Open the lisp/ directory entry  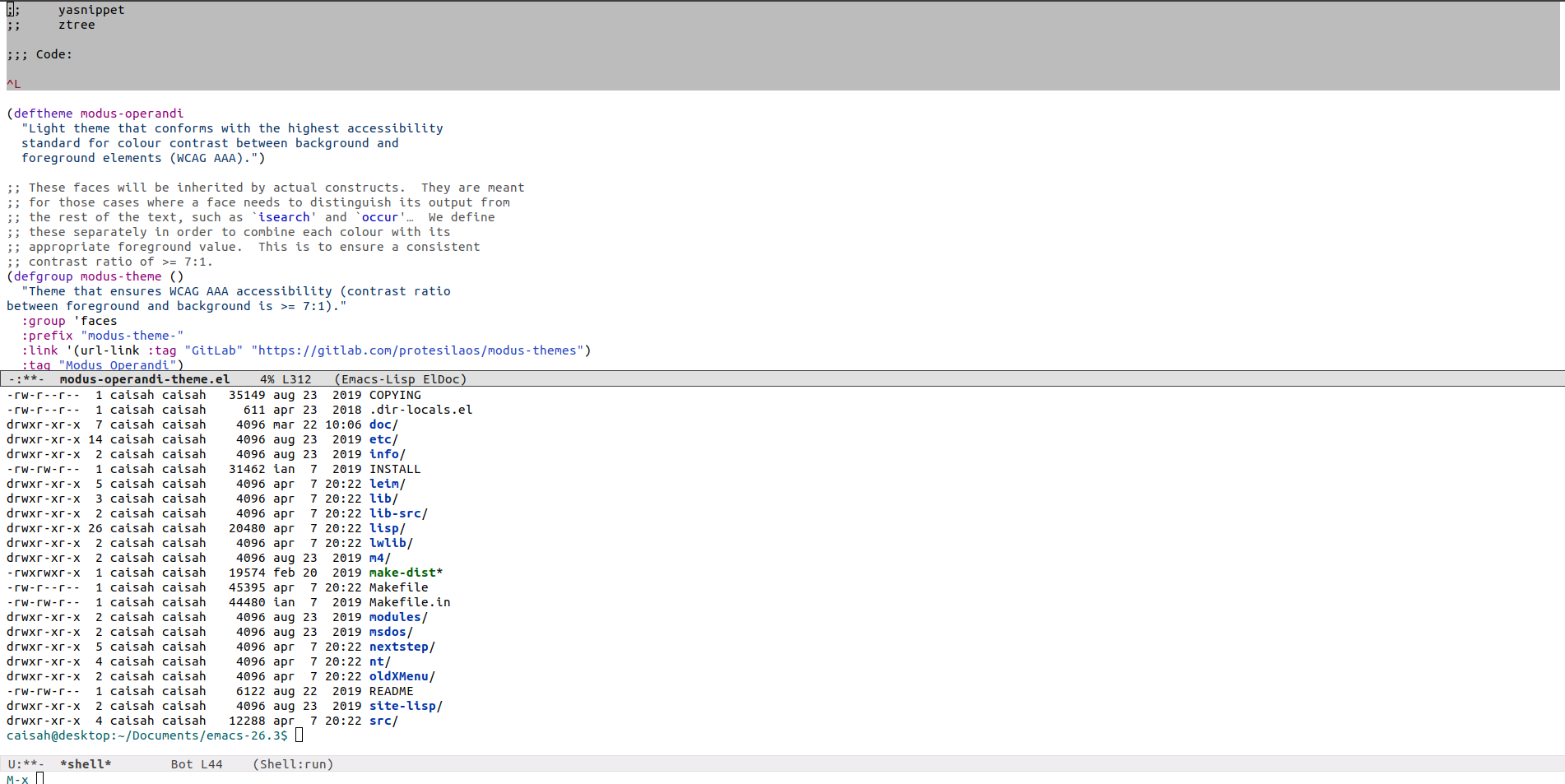pos(388,528)
